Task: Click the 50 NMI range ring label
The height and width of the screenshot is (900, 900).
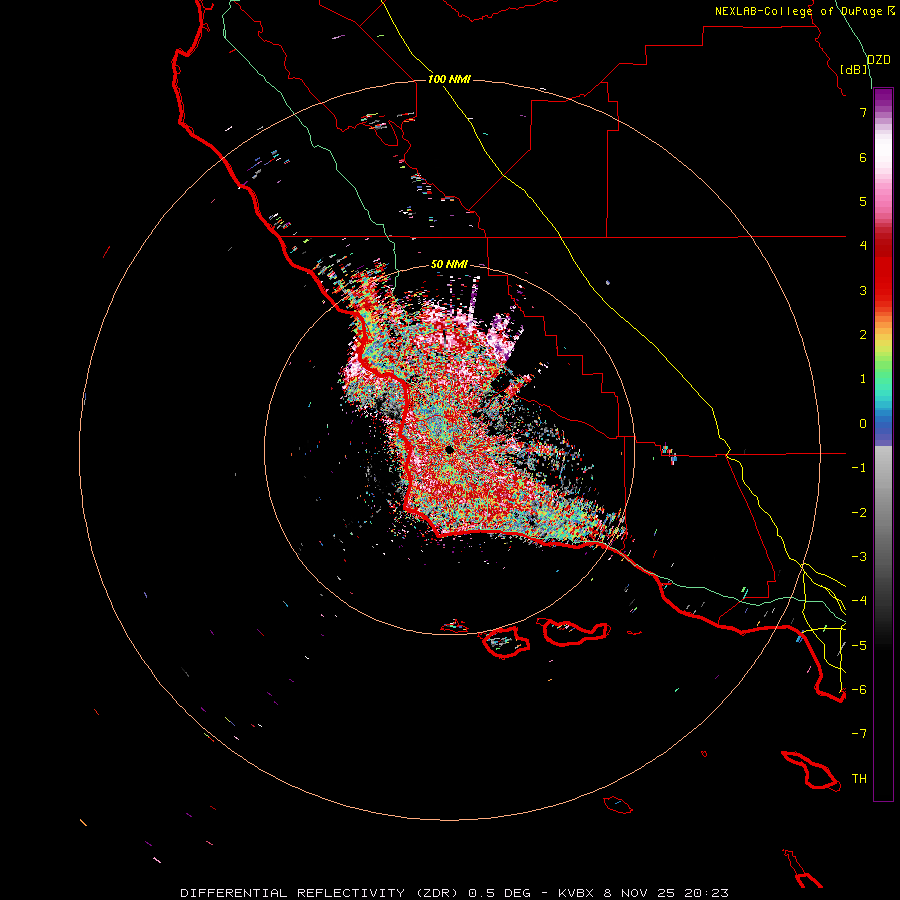Action: point(449,264)
